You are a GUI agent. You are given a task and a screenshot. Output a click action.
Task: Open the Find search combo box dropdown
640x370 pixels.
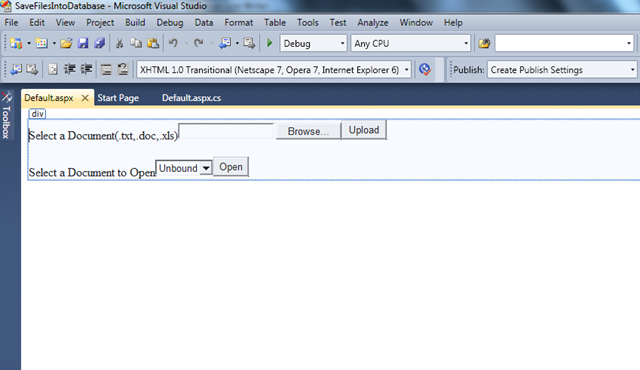[629, 44]
